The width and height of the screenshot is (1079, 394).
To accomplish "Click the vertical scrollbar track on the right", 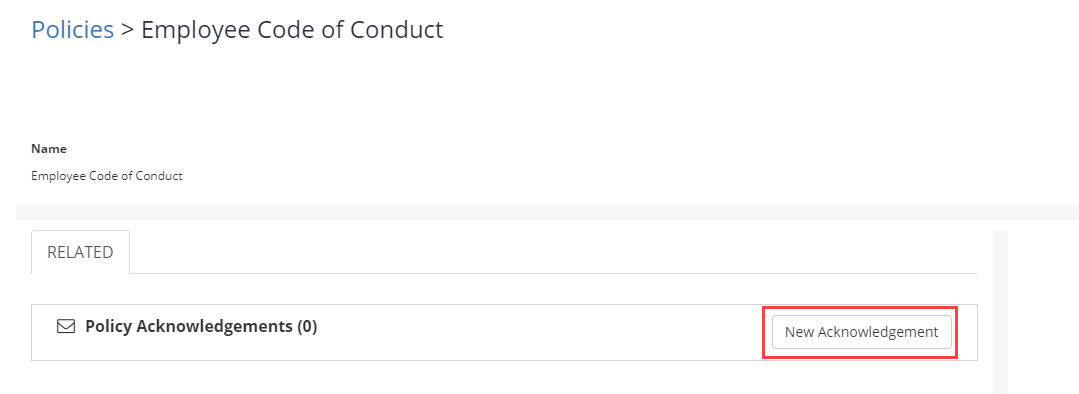I will coord(1001,312).
